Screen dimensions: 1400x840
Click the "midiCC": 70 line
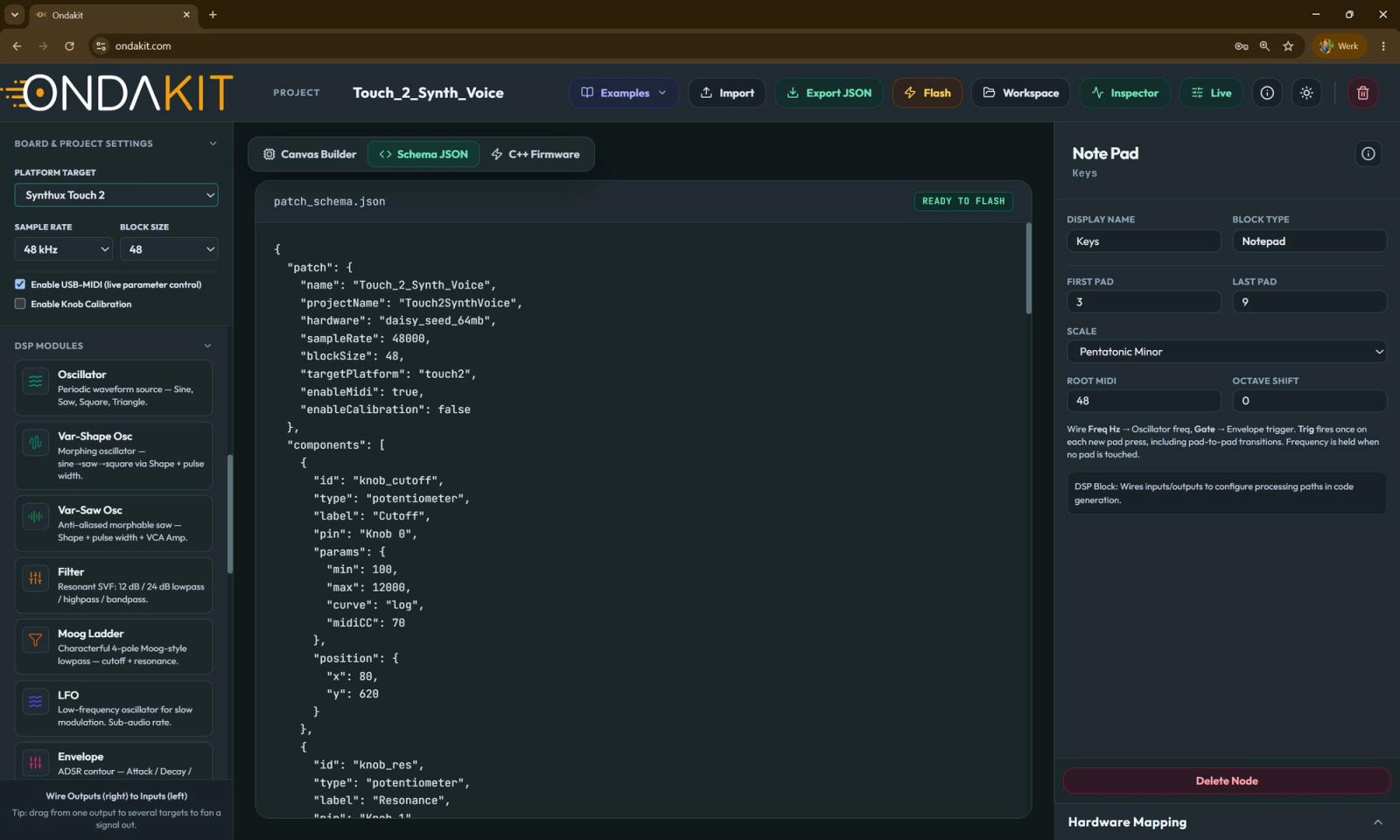[366, 623]
